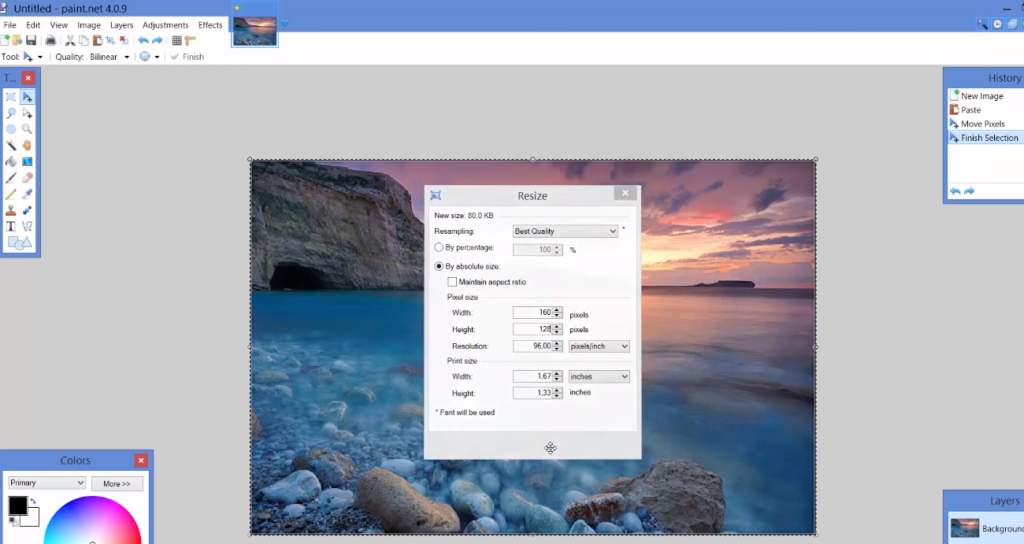The image size is (1024, 544).
Task: Toggle pixel grid icon in toolbar
Action: (x=176, y=40)
